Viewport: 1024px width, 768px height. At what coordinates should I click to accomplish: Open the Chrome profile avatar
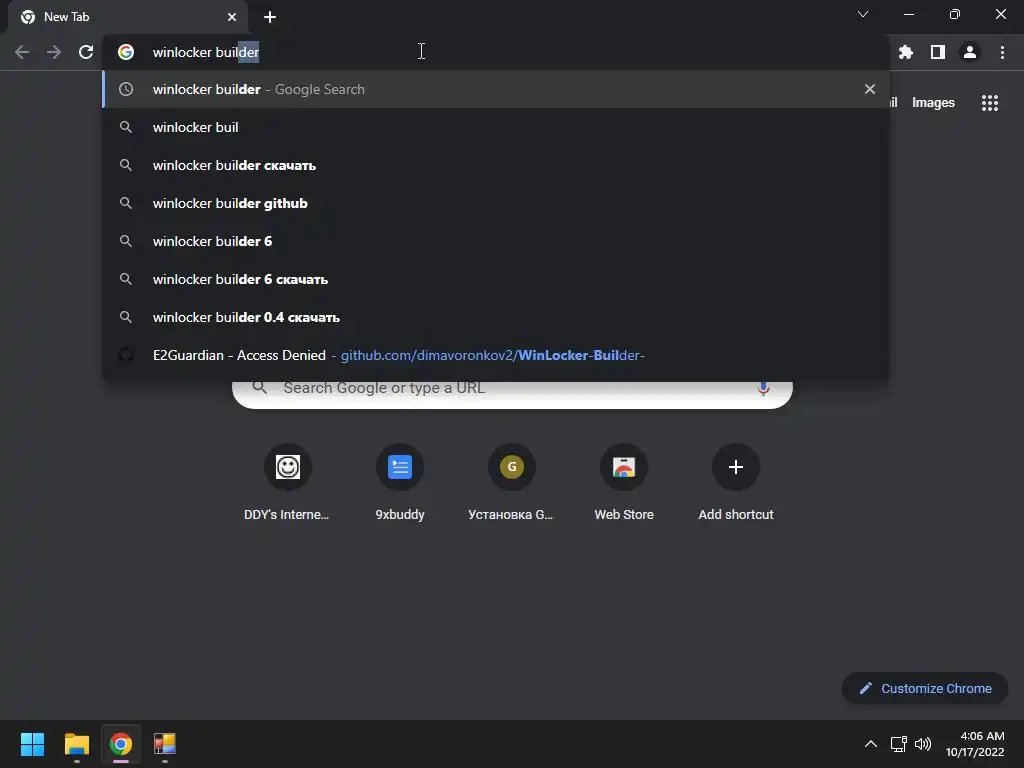(970, 52)
